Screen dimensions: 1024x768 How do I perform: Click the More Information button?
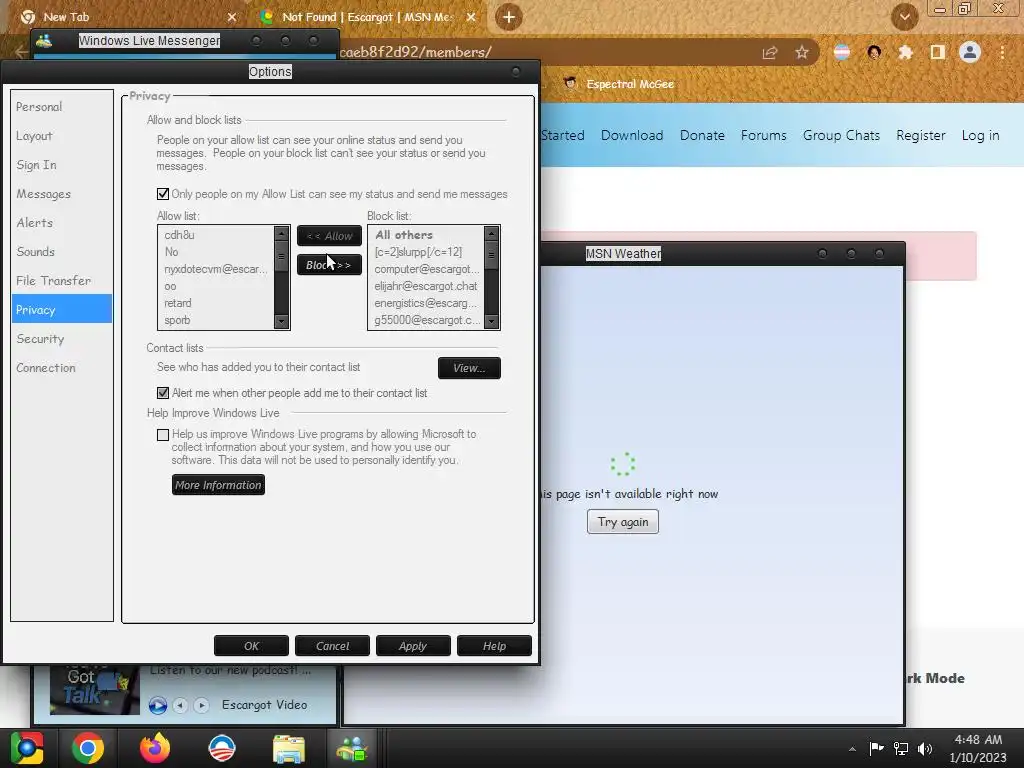pos(218,485)
